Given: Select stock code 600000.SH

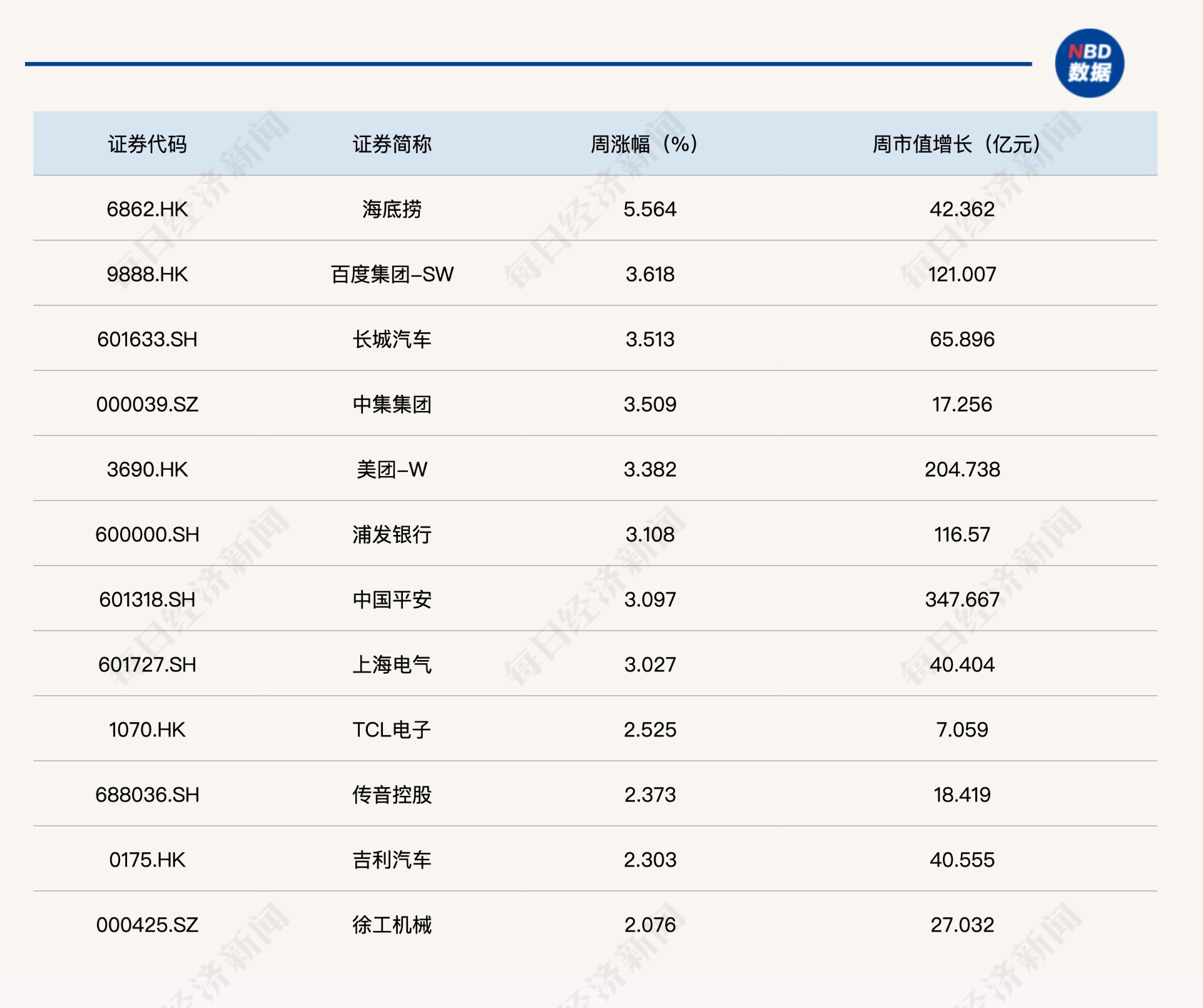Looking at the screenshot, I should click(147, 534).
